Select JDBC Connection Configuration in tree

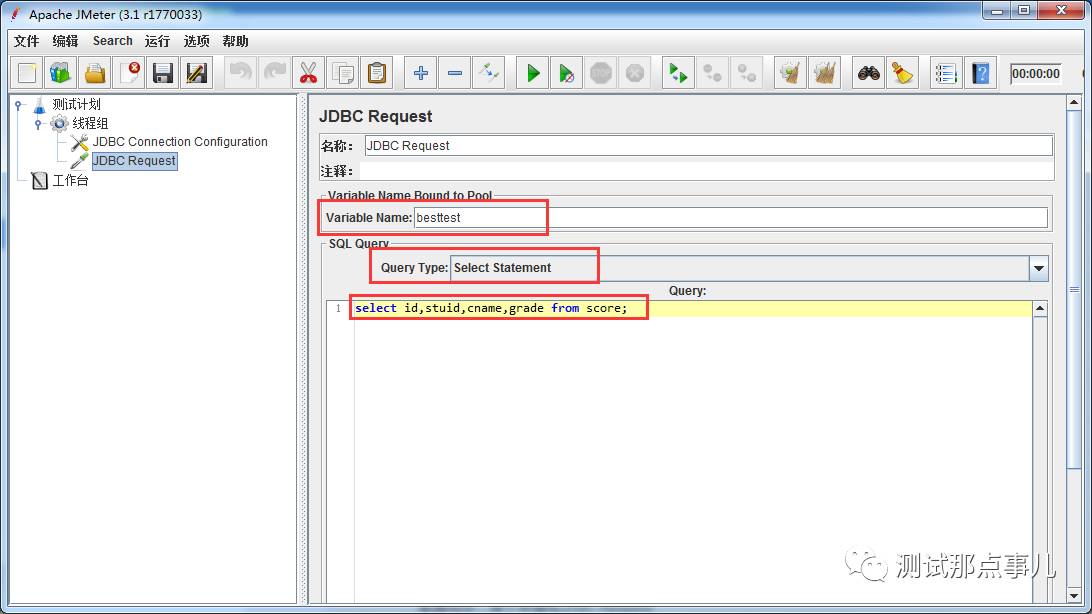point(180,142)
